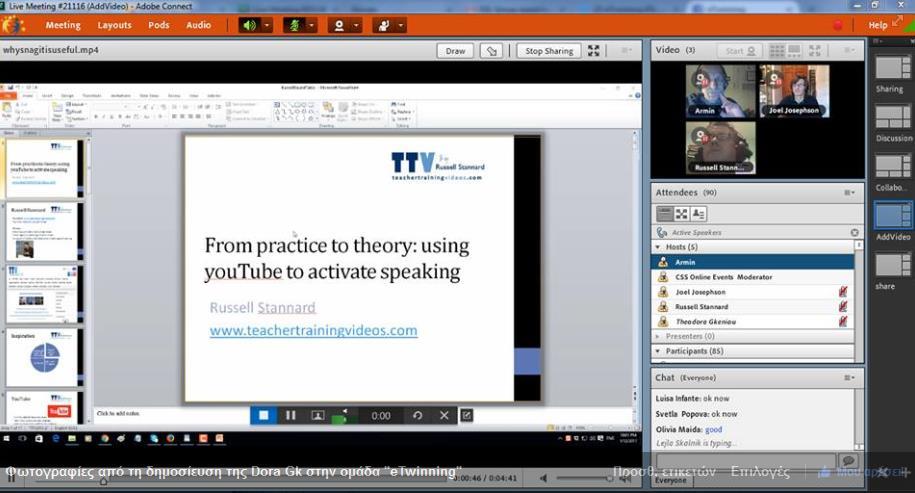The image size is (915, 493).
Task: Click Start webcam button in Video pod
Action: click(x=740, y=51)
